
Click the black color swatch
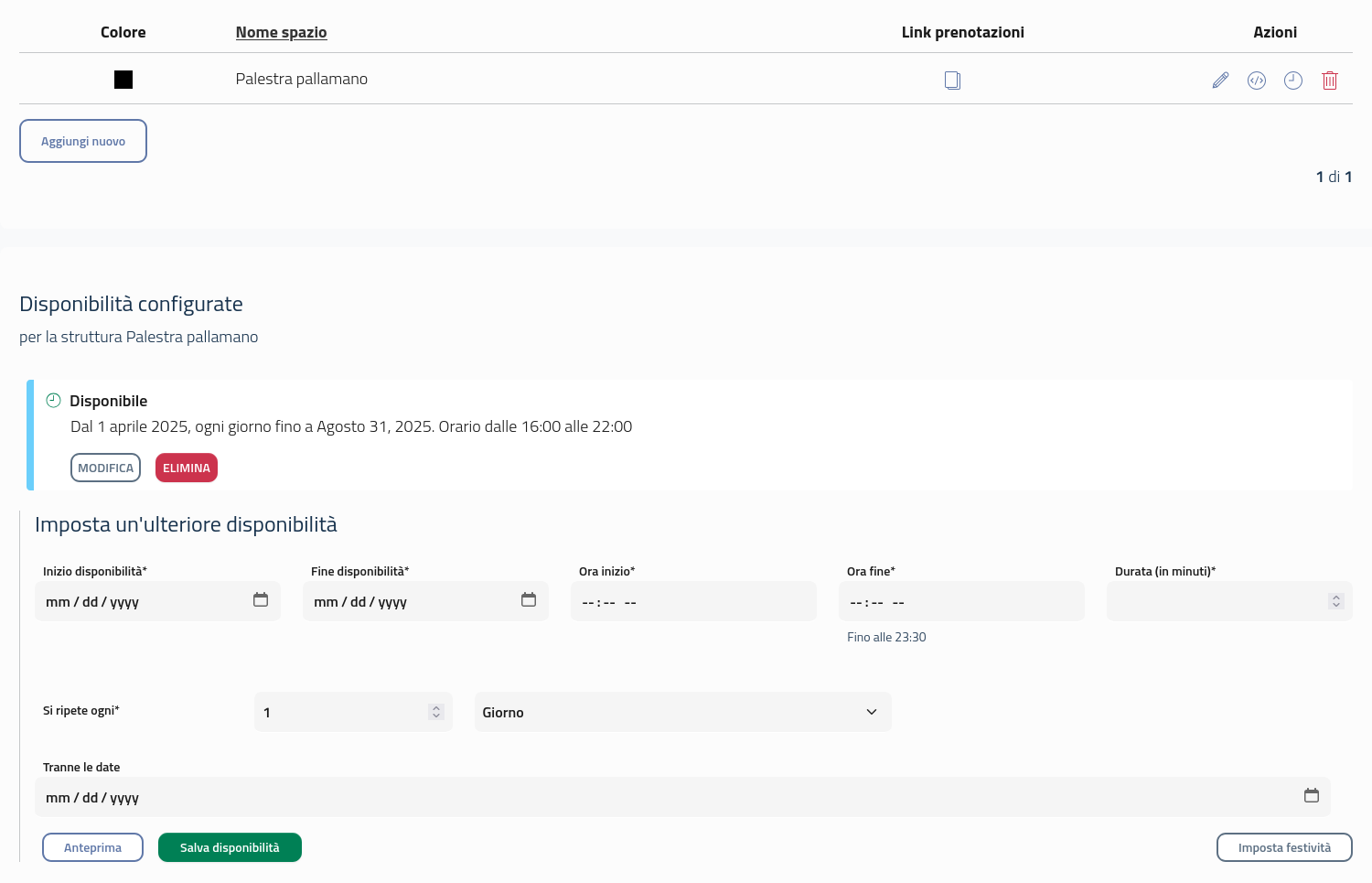[123, 80]
